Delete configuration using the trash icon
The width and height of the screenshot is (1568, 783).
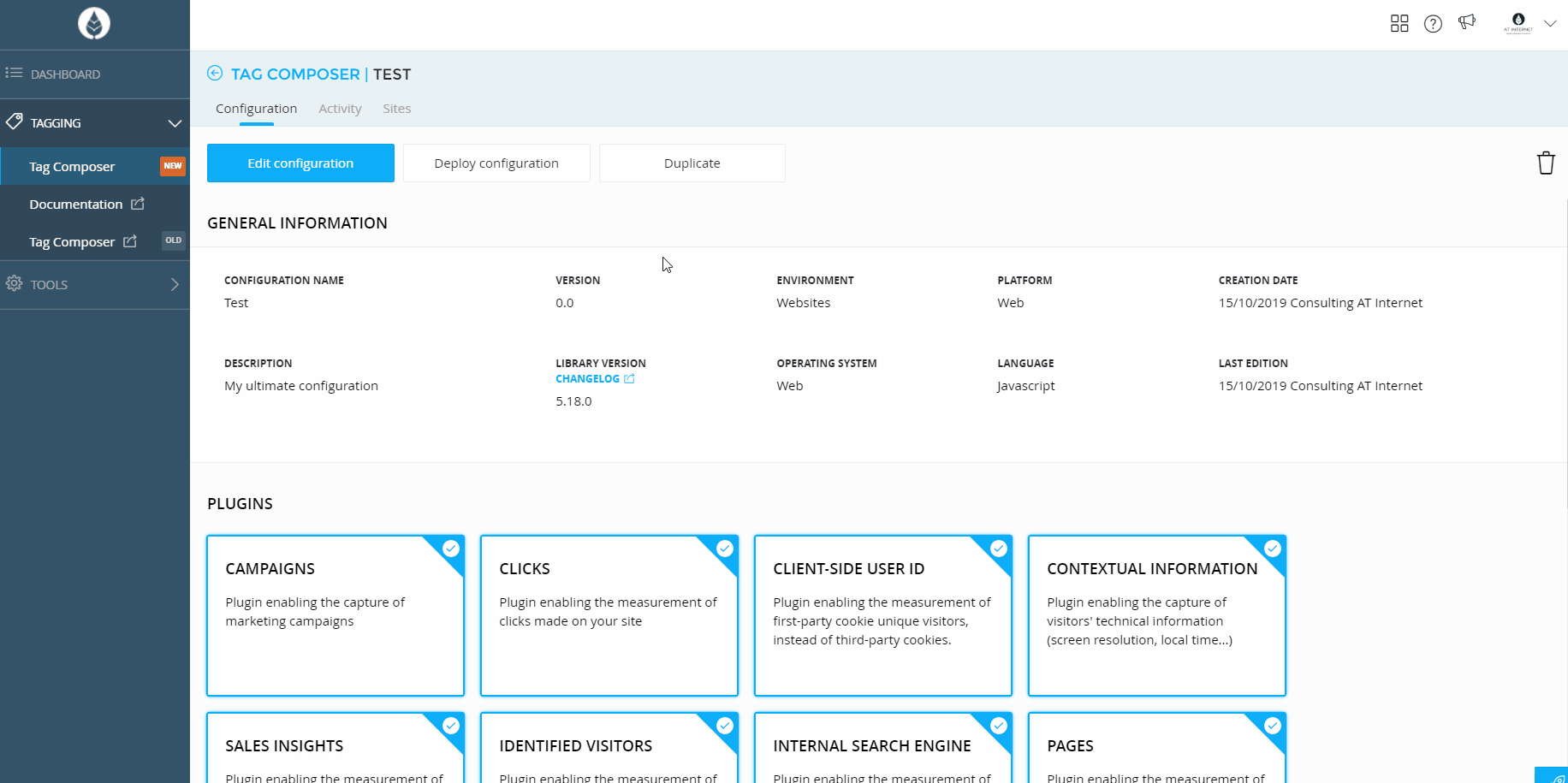click(1545, 163)
